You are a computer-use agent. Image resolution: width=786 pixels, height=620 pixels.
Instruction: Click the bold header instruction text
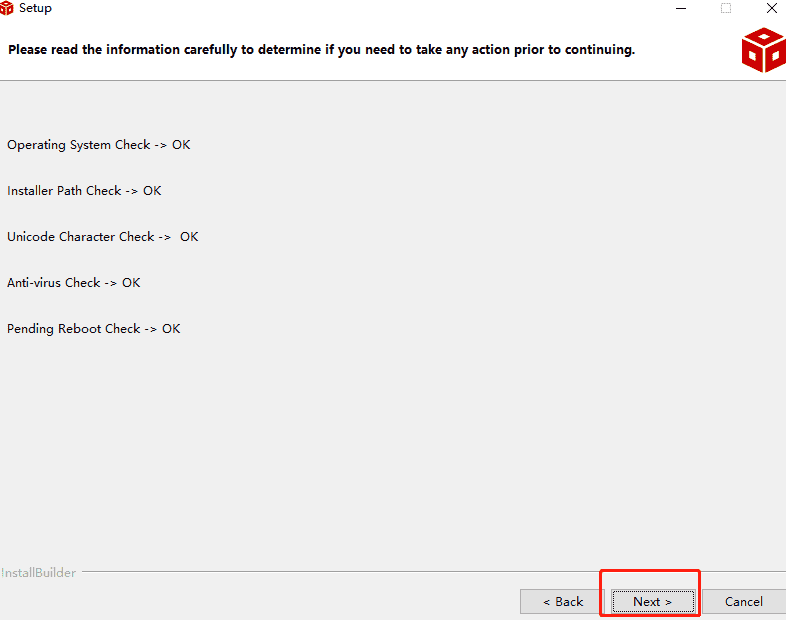click(x=322, y=50)
